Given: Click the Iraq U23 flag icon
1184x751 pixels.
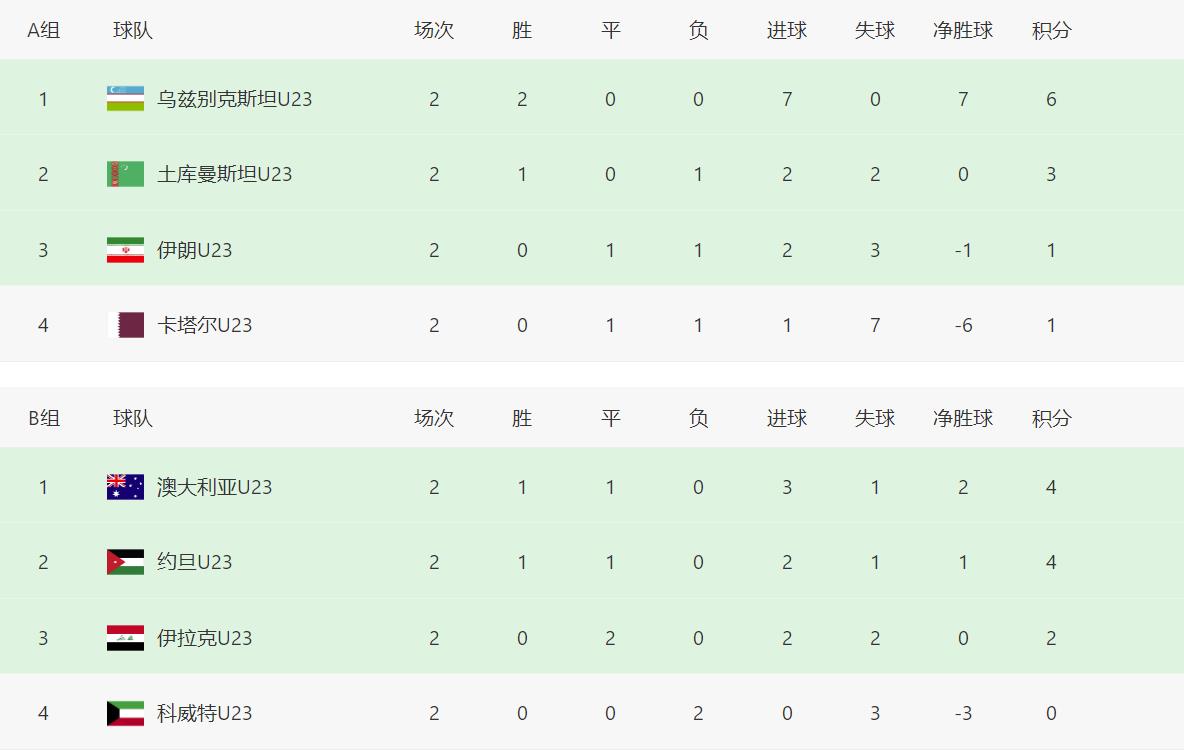Looking at the screenshot, I should coord(125,638).
